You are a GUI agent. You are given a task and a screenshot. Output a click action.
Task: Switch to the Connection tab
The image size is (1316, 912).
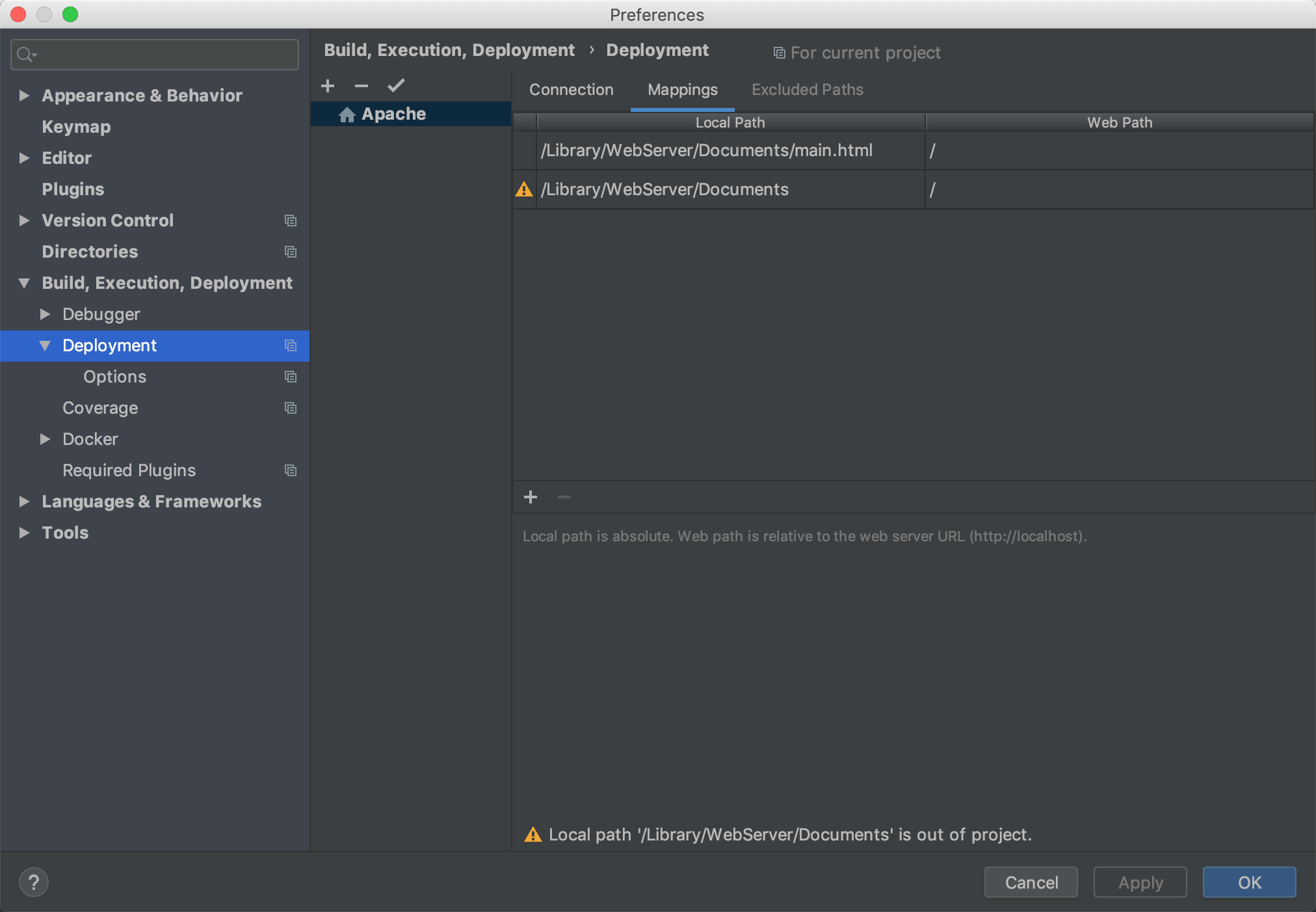coord(571,89)
